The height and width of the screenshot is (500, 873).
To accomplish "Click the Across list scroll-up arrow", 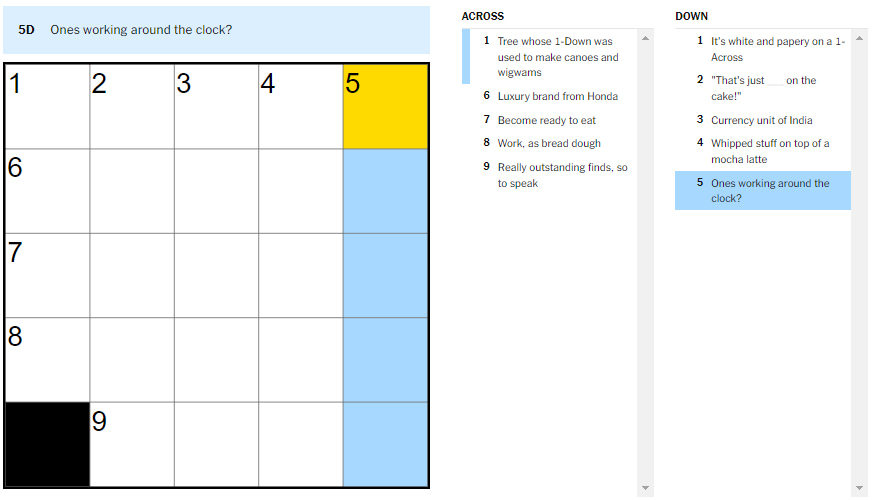I will point(645,39).
